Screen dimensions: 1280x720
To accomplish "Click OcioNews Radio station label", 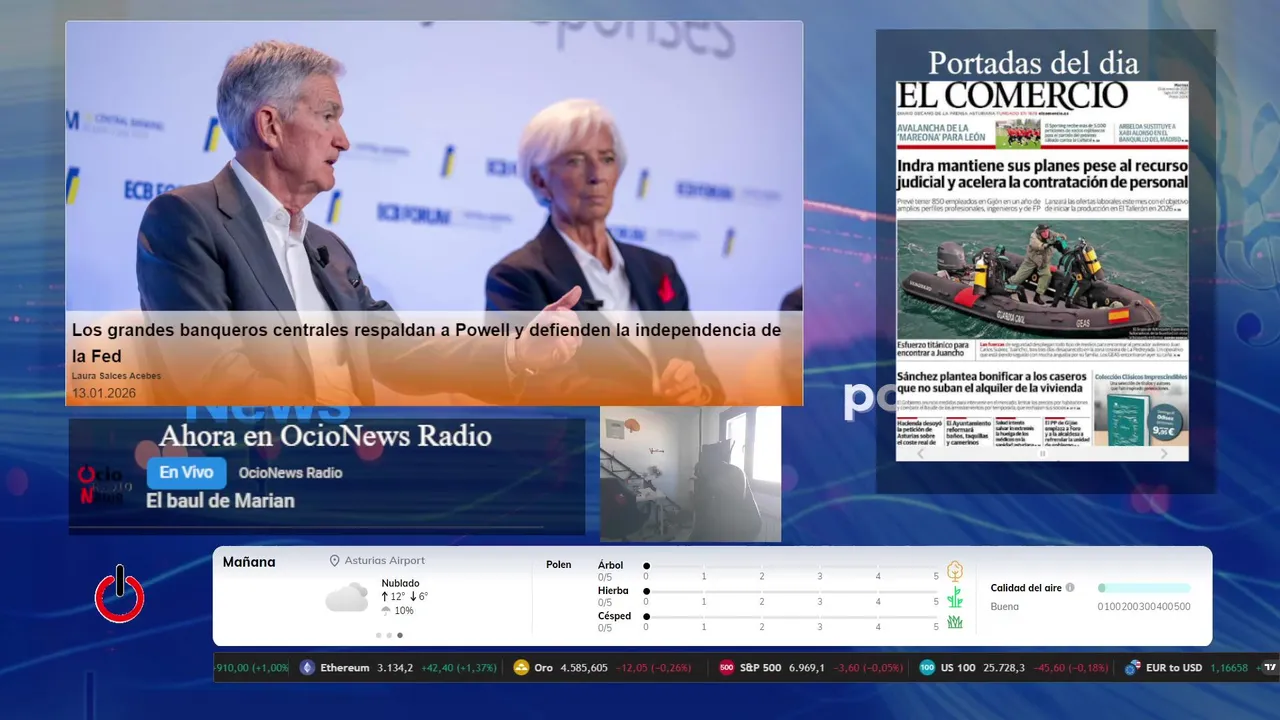I will [x=290, y=473].
